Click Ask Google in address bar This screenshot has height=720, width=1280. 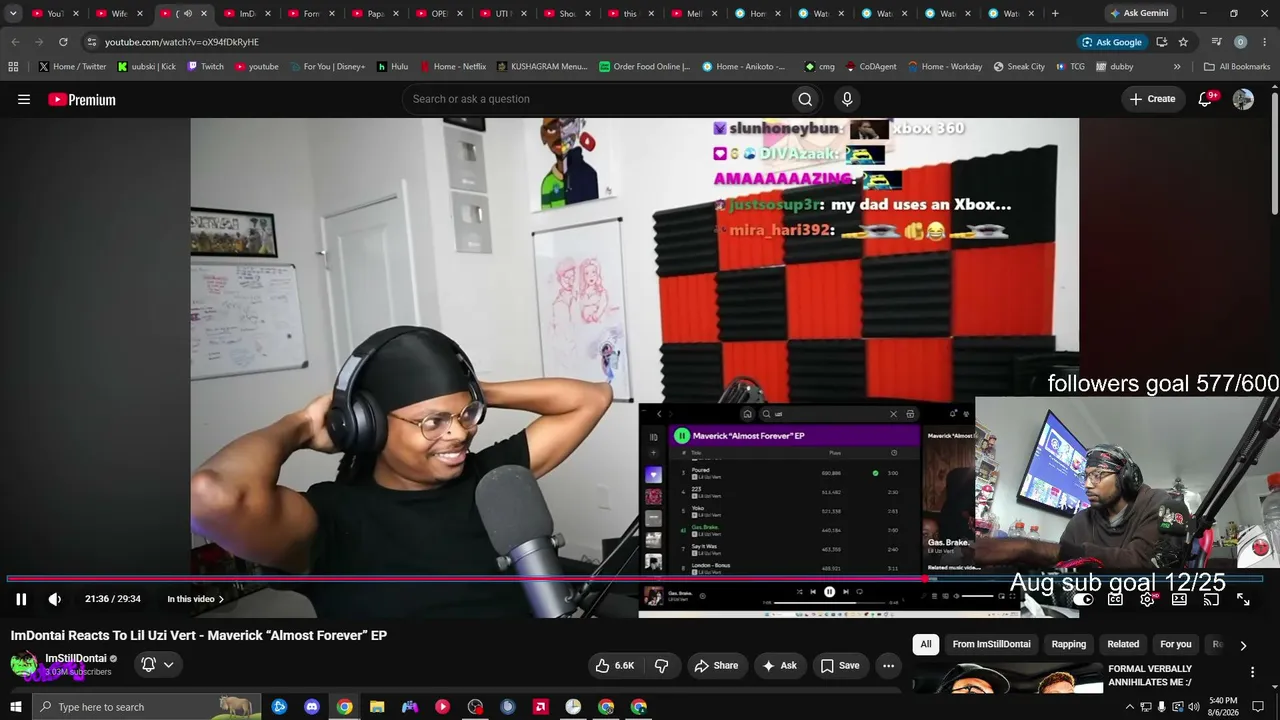[1111, 42]
